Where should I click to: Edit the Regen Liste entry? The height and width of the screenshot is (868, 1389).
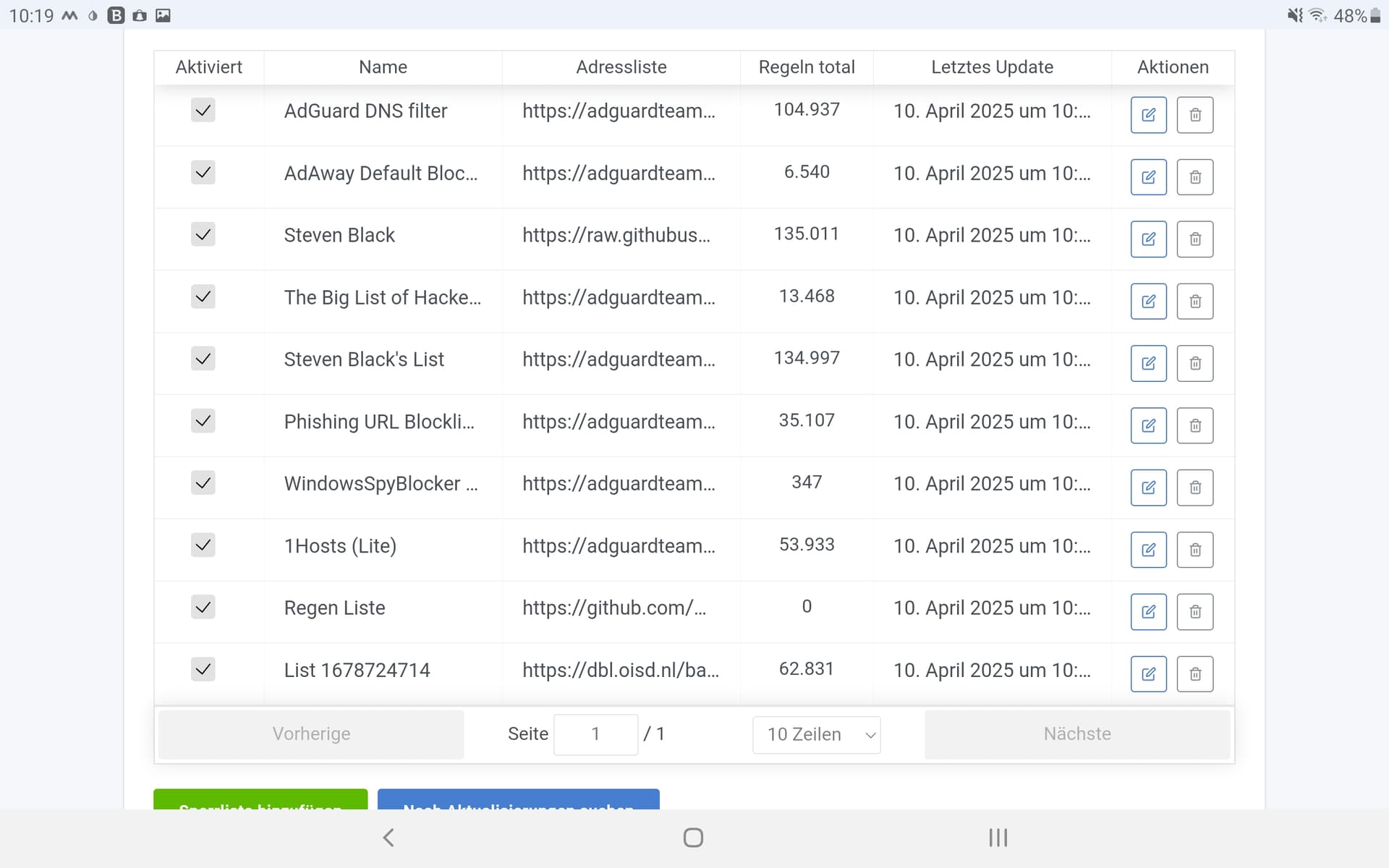pyautogui.click(x=1148, y=612)
